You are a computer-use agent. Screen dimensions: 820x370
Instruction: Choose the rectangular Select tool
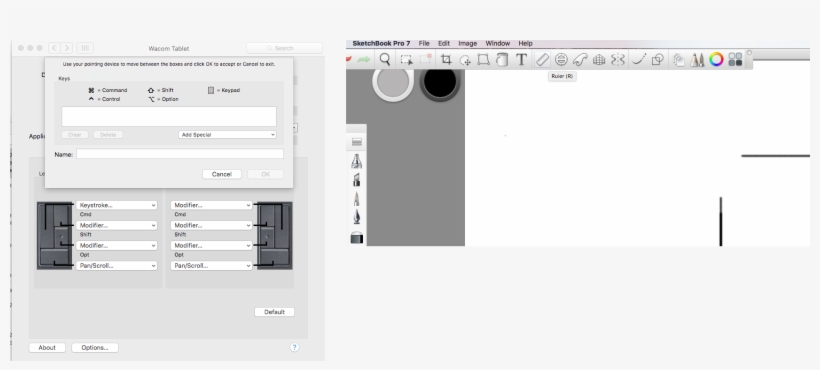[406, 60]
